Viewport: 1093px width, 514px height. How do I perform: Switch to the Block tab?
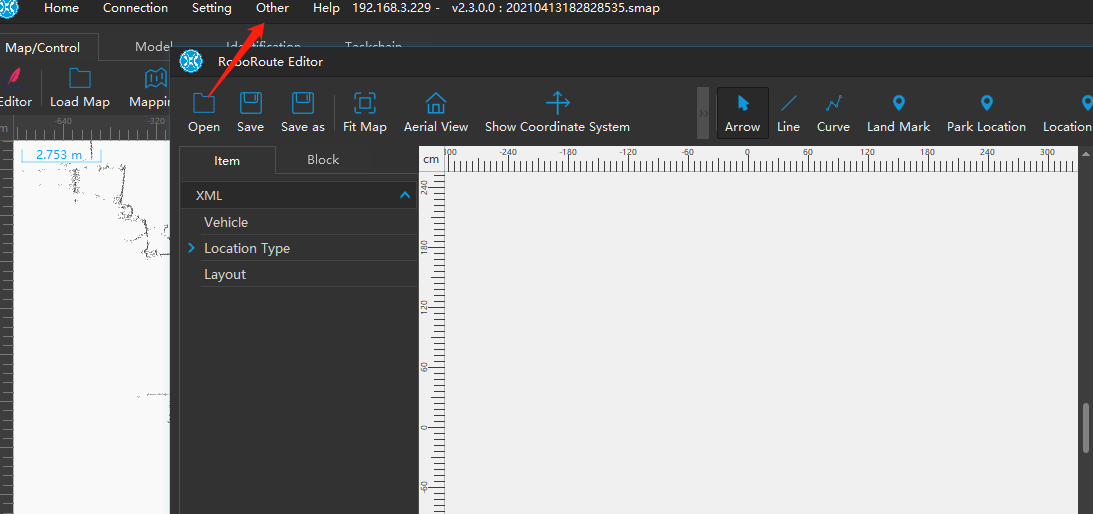[x=323, y=160]
